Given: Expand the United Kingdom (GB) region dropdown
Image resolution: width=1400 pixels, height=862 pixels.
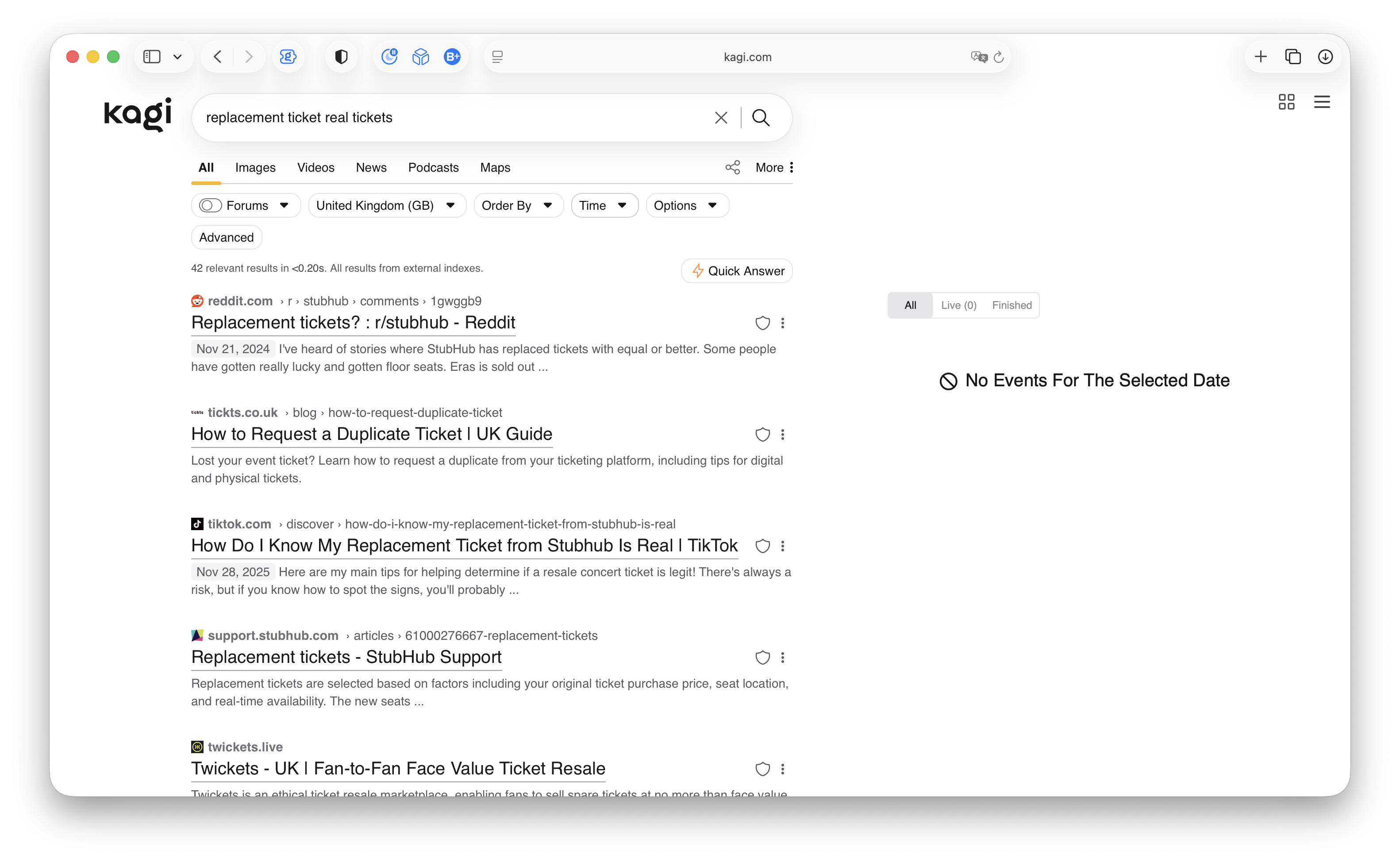Looking at the screenshot, I should pyautogui.click(x=386, y=205).
